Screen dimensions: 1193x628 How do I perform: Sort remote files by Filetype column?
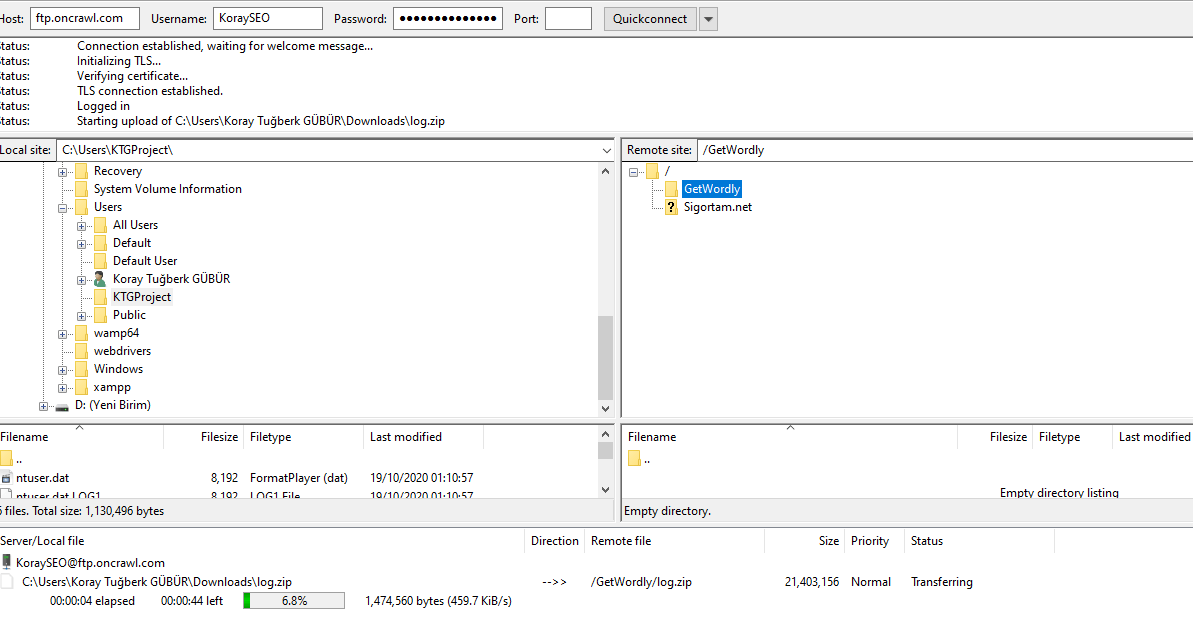tap(1071, 437)
